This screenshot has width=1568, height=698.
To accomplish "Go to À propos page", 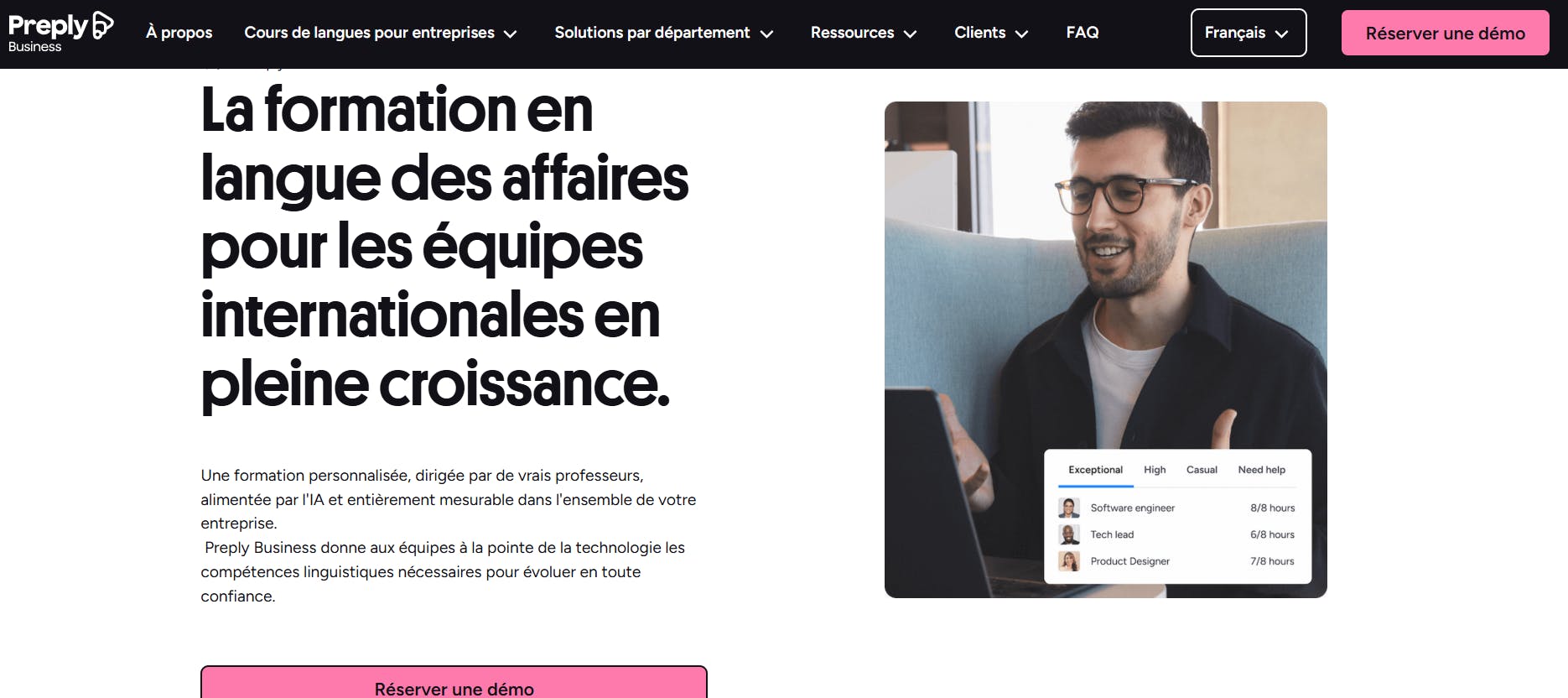I will [x=179, y=33].
